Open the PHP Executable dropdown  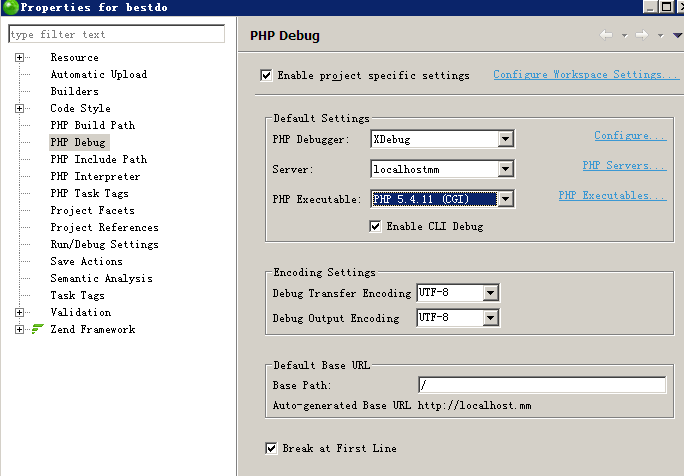505,199
